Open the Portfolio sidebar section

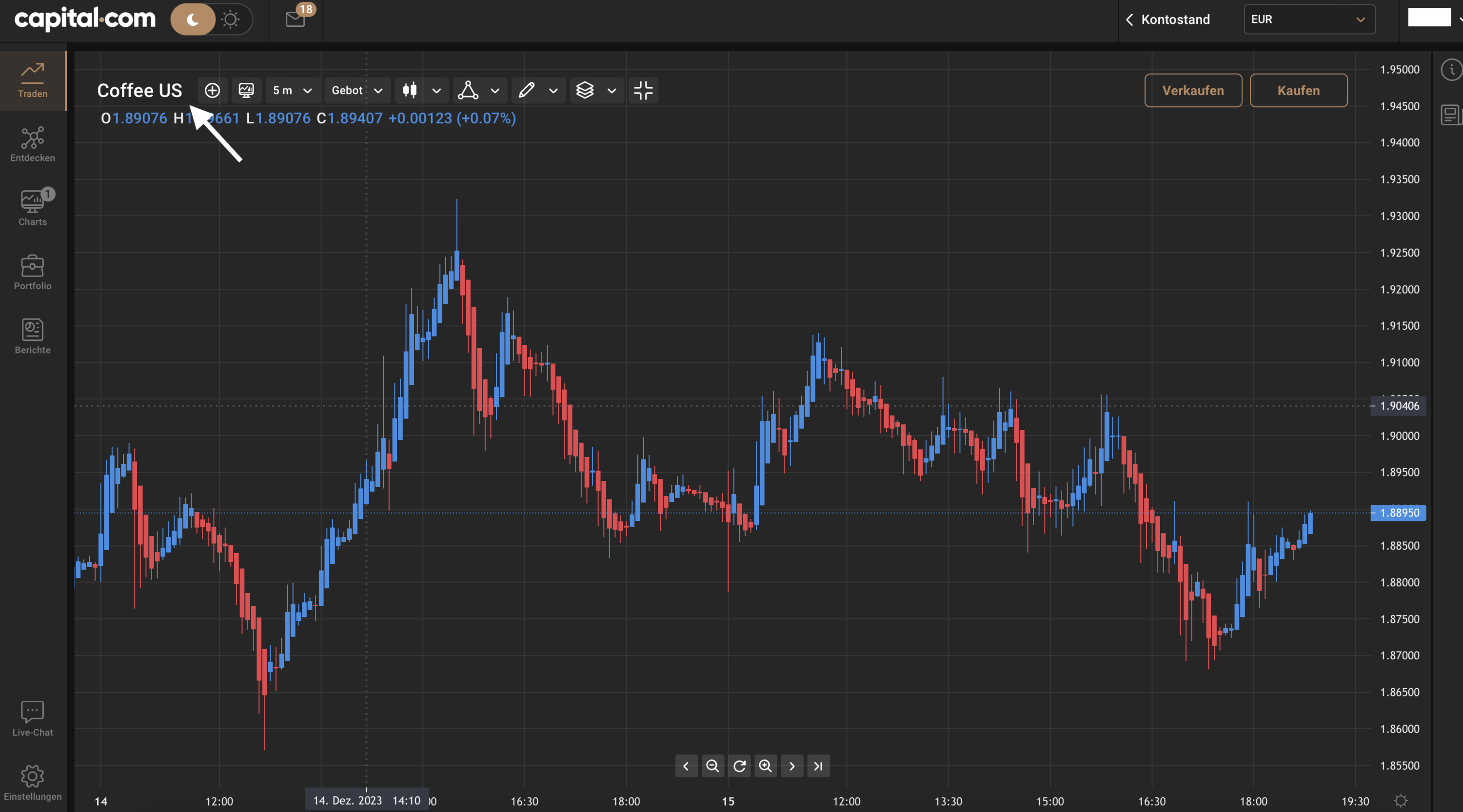pos(32,273)
